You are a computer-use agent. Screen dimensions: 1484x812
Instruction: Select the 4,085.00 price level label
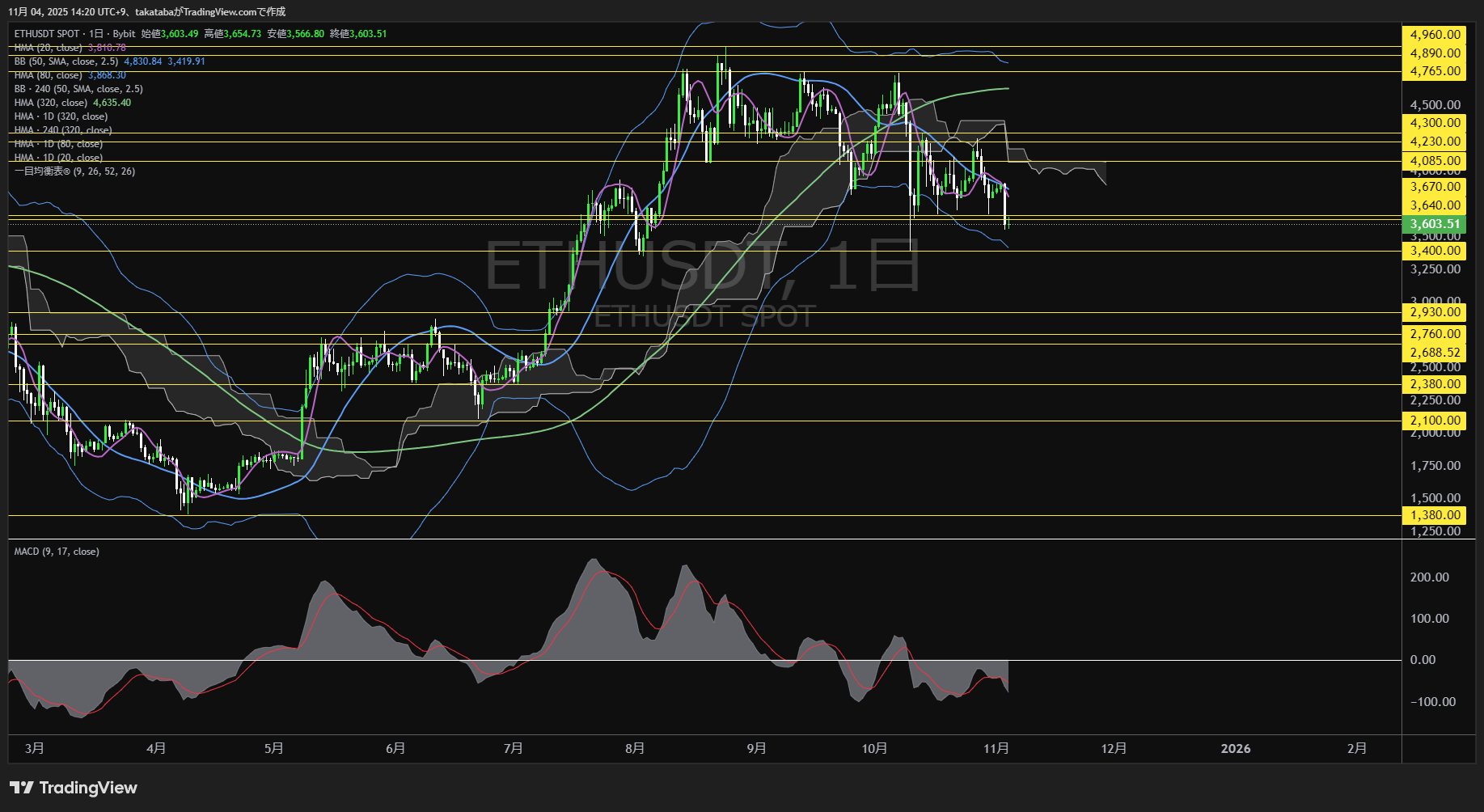click(x=1435, y=161)
